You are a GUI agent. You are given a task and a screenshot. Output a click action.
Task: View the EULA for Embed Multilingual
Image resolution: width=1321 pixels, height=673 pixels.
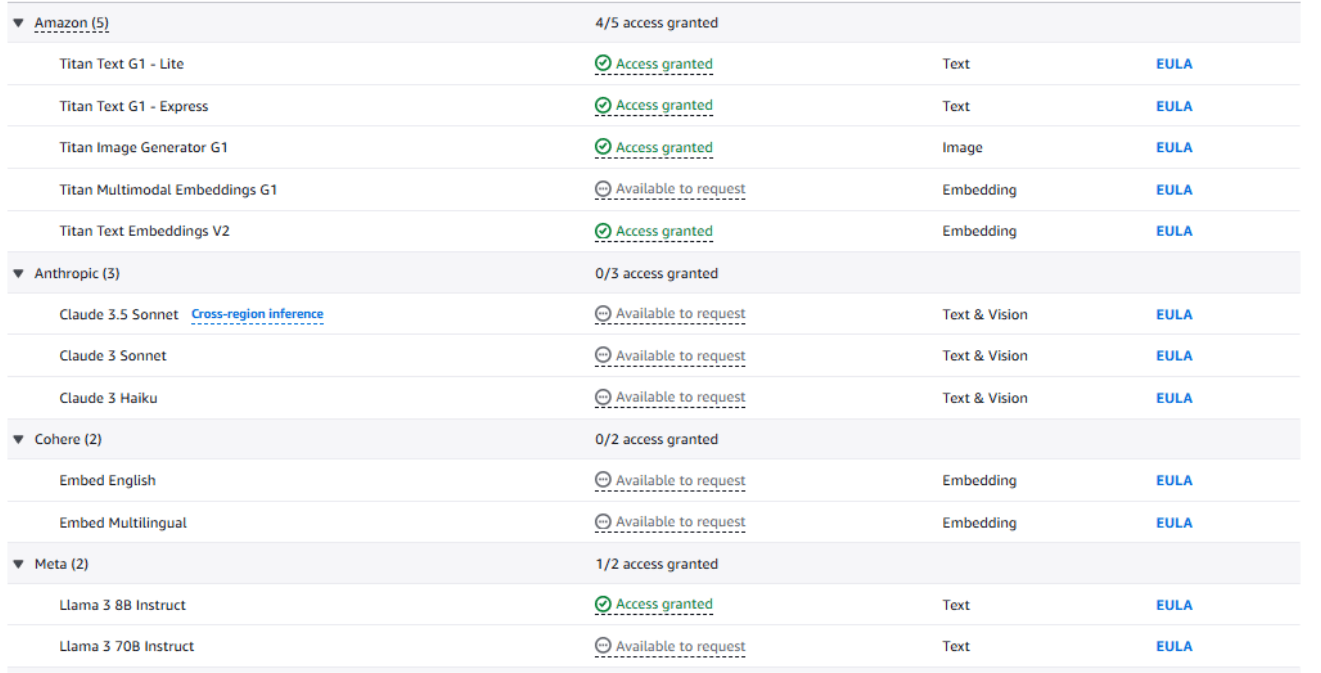pos(1174,523)
